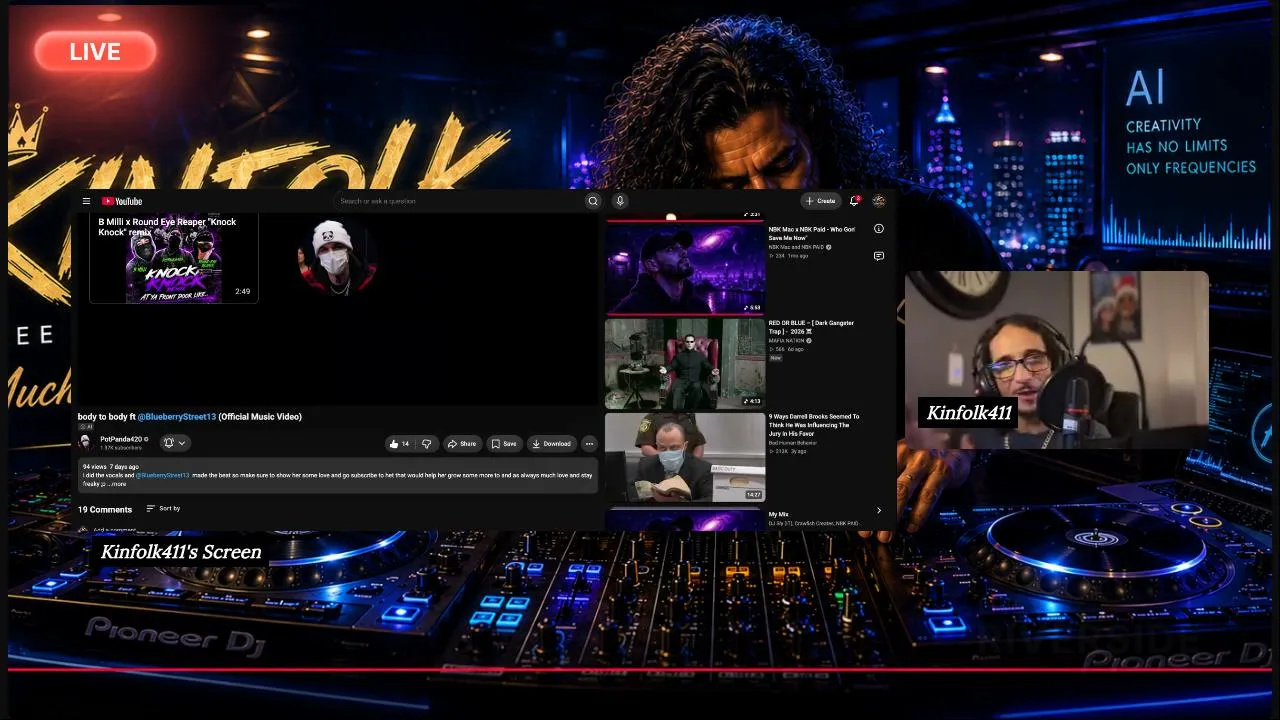1280x720 pixels.
Task: Open the PotPanda420 channel avatar
Action: [86, 442]
